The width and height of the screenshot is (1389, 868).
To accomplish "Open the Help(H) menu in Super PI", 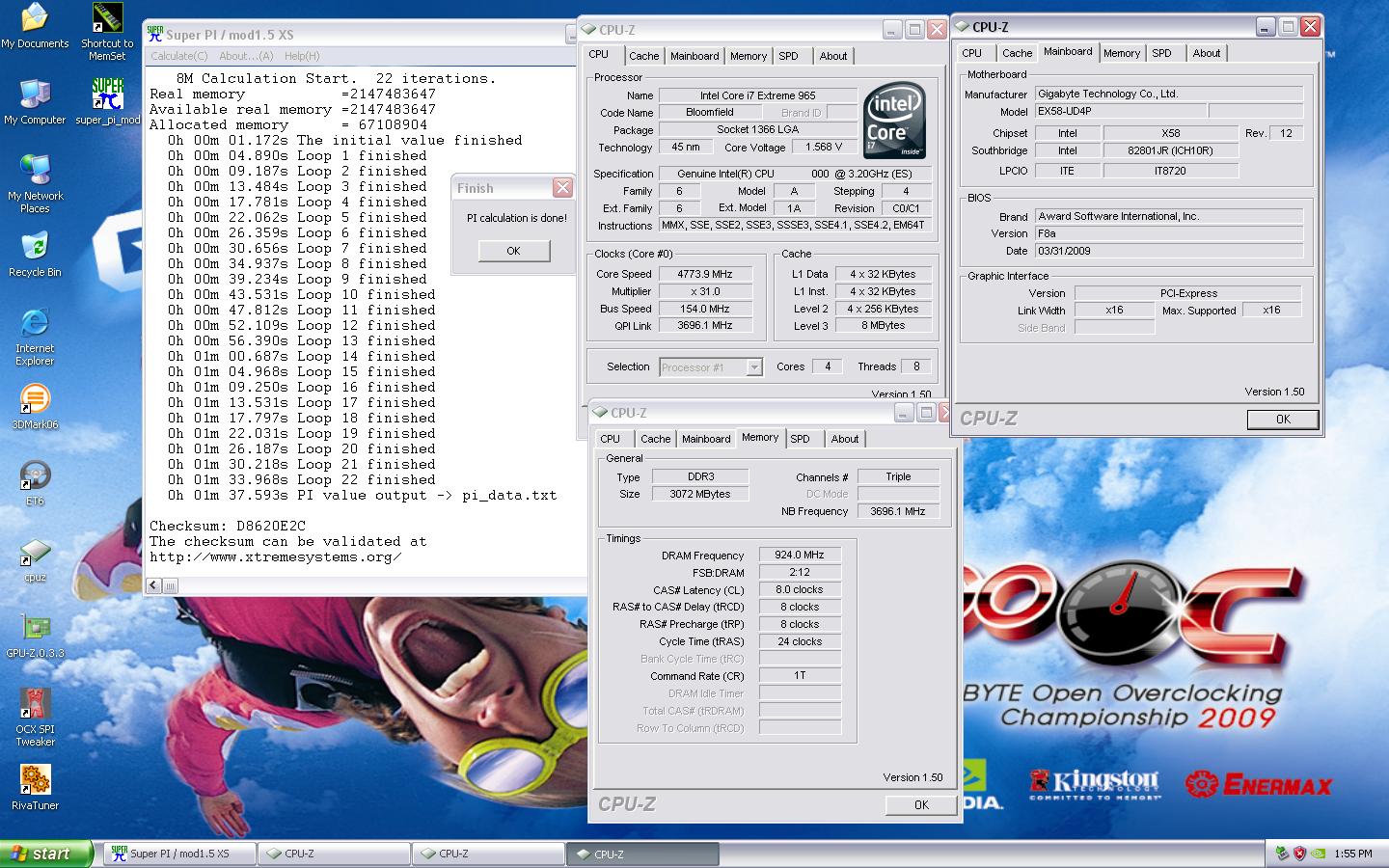I will [x=302, y=56].
